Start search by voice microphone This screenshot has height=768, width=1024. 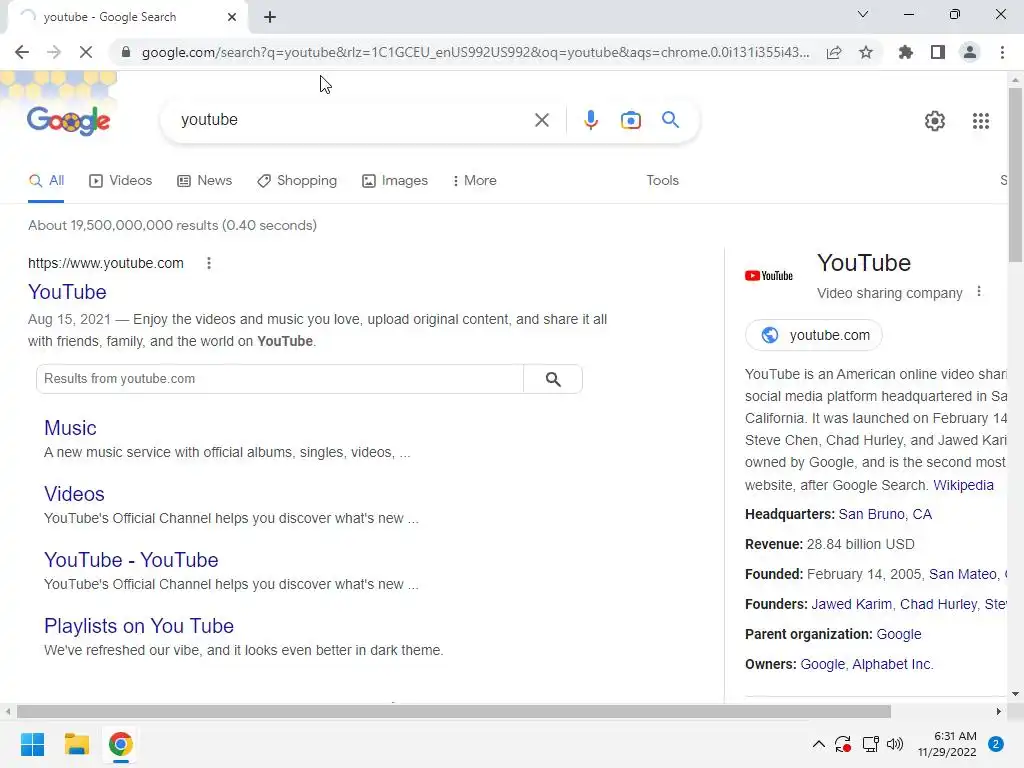(591, 120)
